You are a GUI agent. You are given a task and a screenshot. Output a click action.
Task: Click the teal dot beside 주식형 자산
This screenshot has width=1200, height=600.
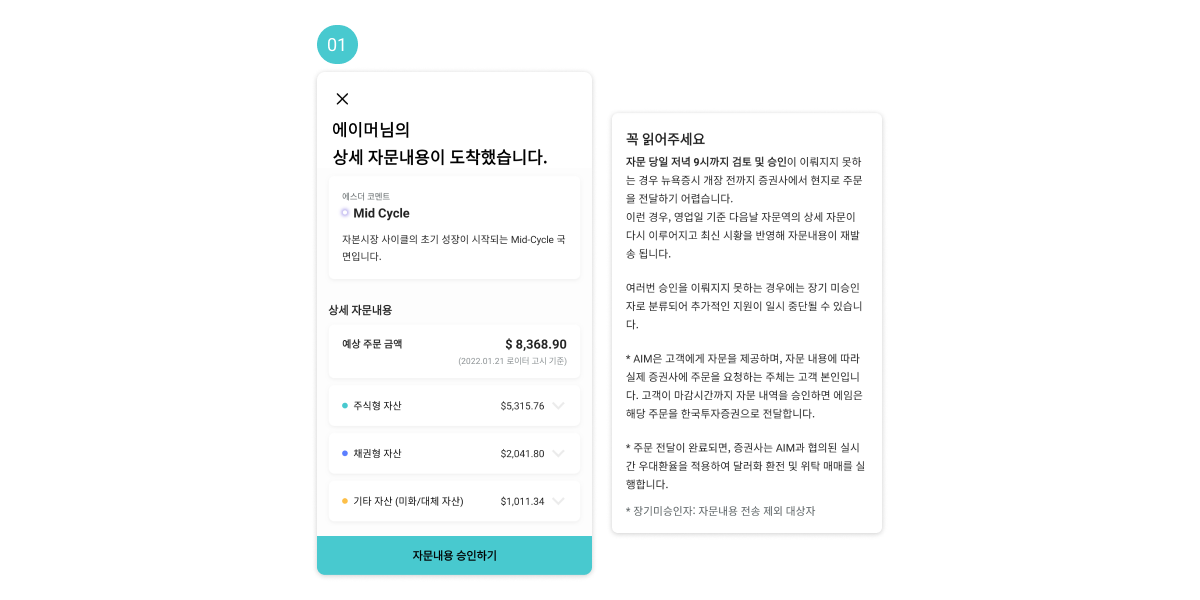point(345,406)
